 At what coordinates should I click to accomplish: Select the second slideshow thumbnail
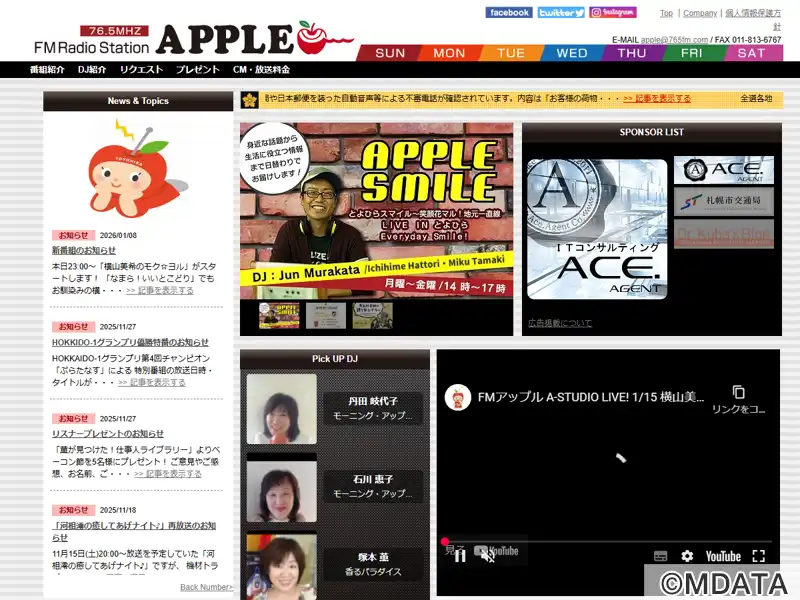tap(326, 315)
